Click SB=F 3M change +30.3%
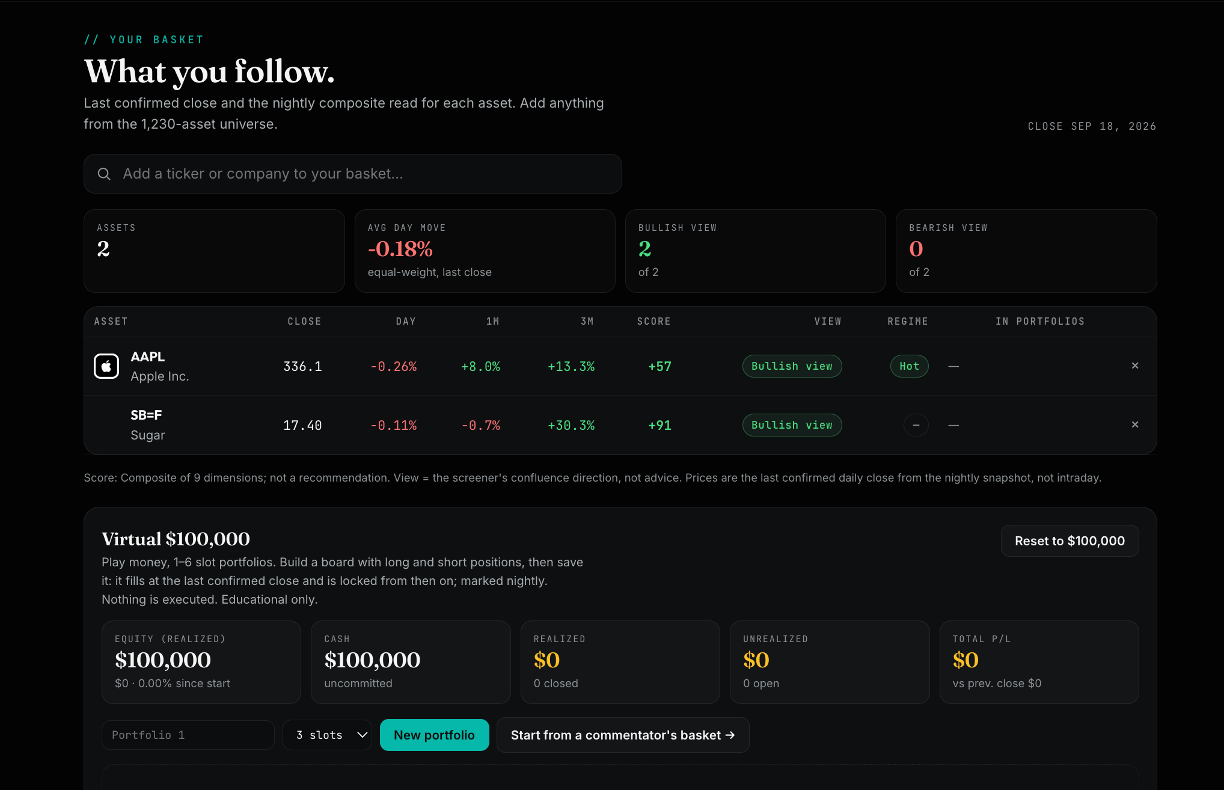 [x=571, y=426]
